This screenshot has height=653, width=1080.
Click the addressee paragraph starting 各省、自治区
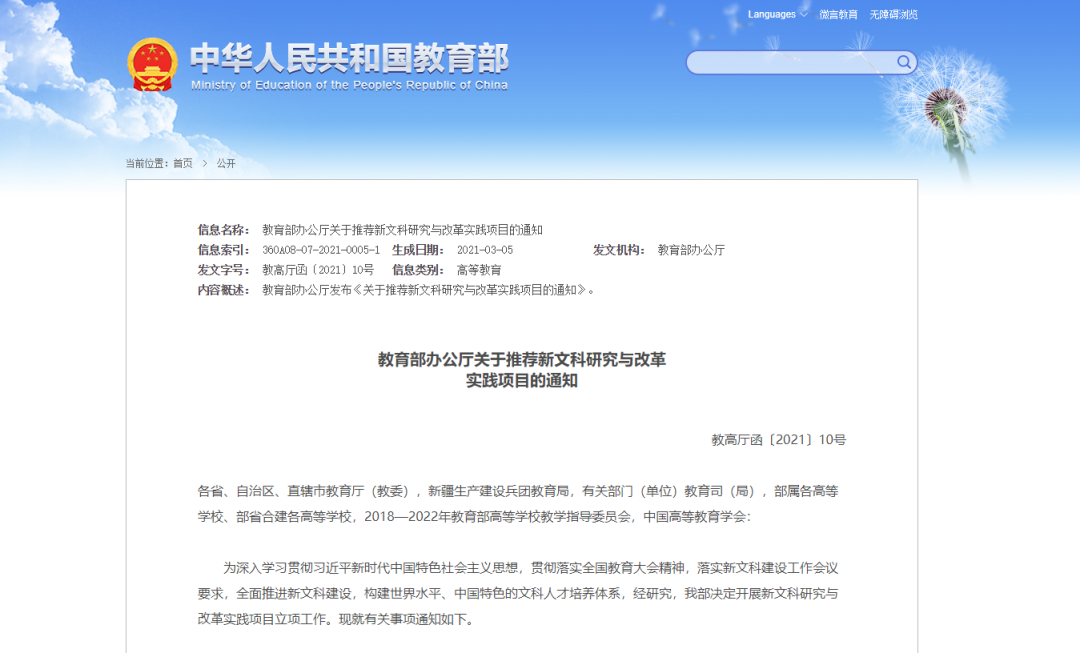(x=518, y=504)
